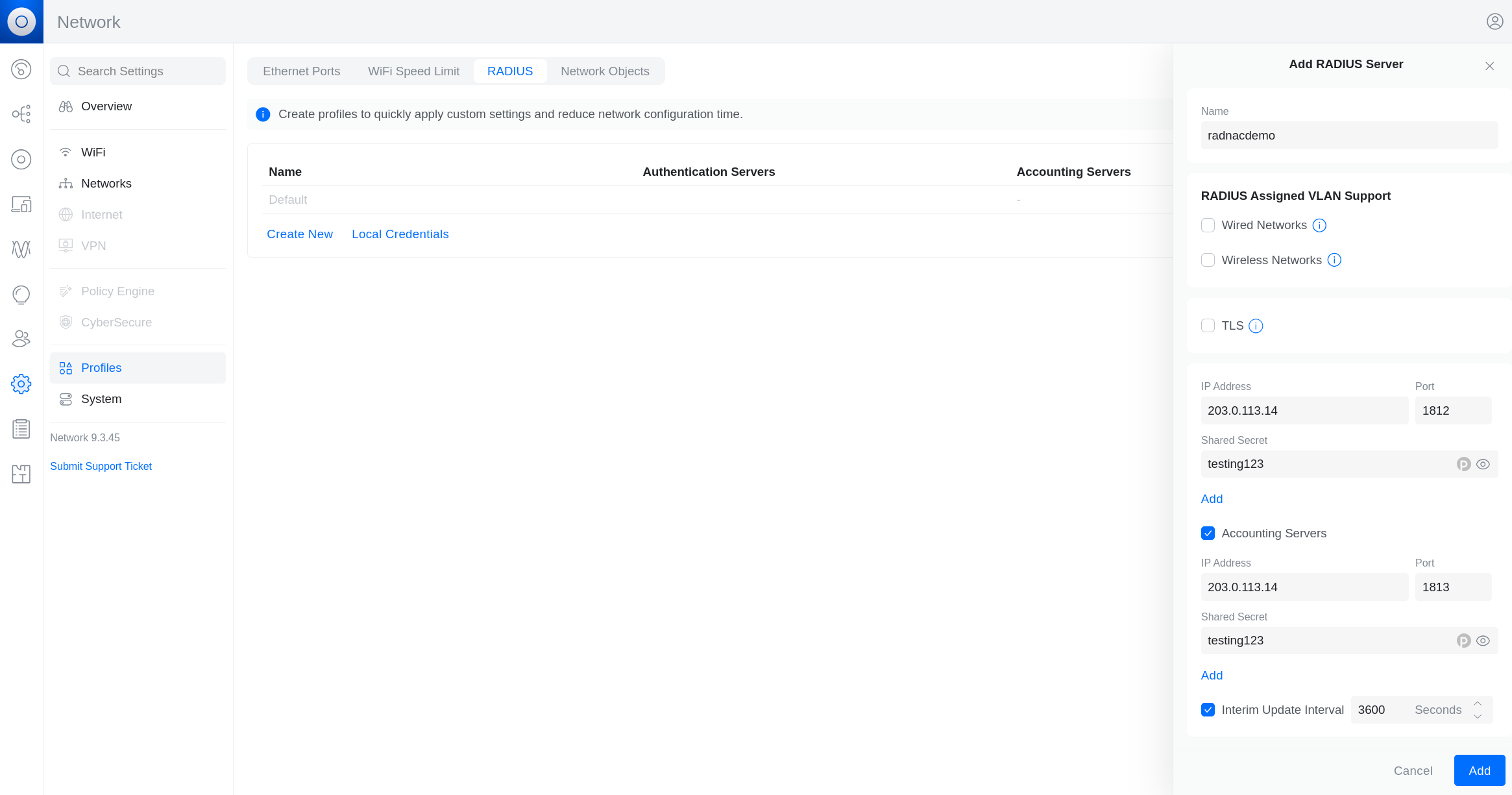Show the accounting server Shared Secret

[1483, 641]
